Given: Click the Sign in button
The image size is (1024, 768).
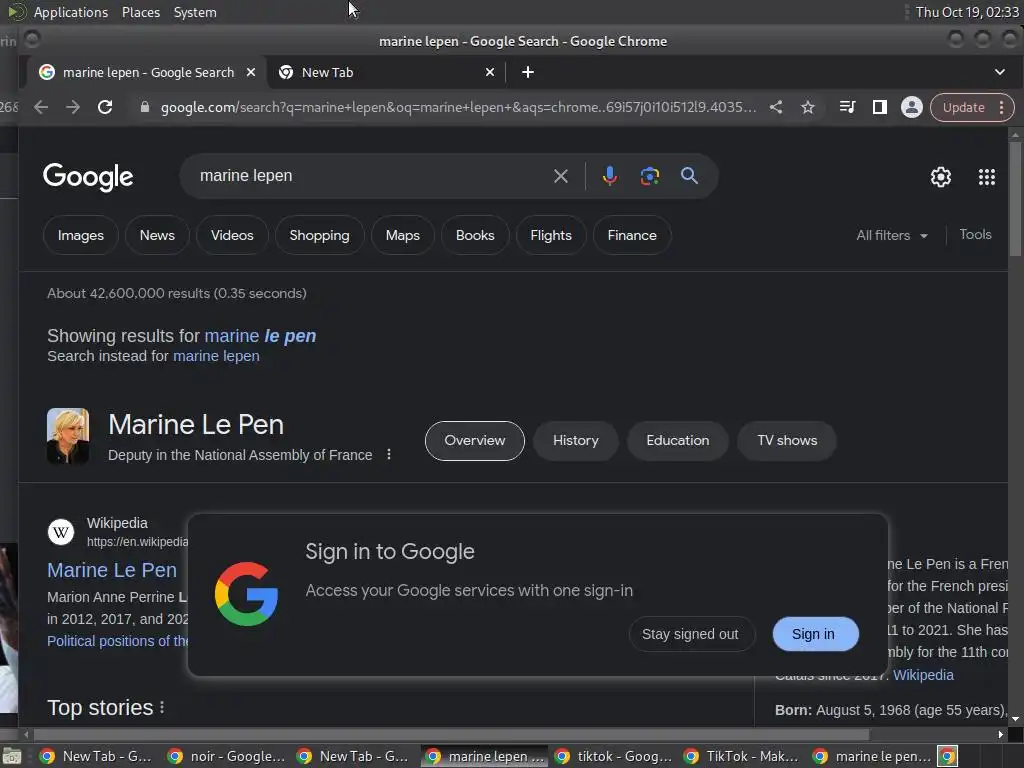Looking at the screenshot, I should (815, 634).
